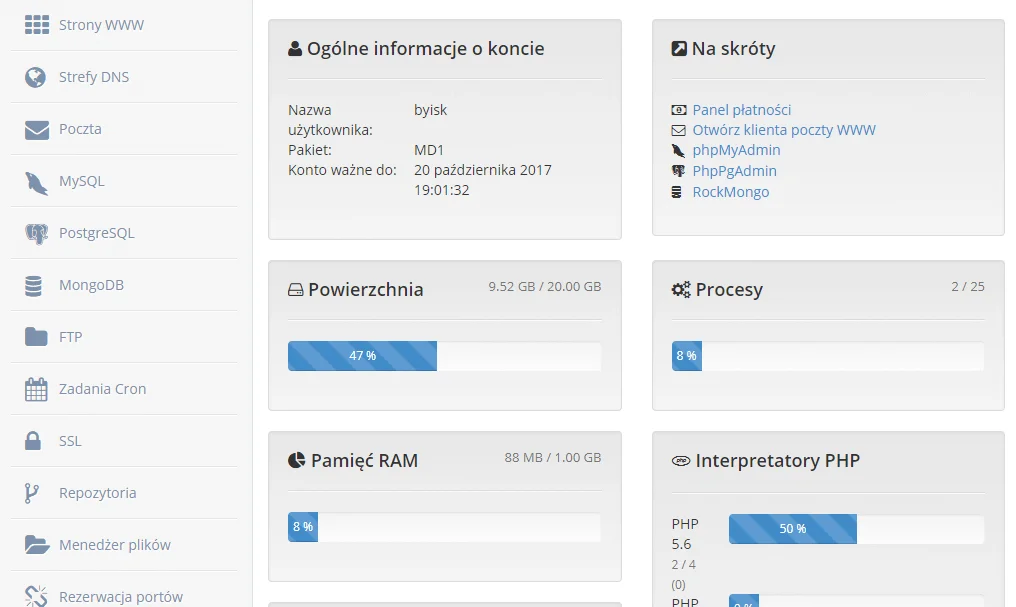Click the Menedżer plików open folder icon

point(37,545)
